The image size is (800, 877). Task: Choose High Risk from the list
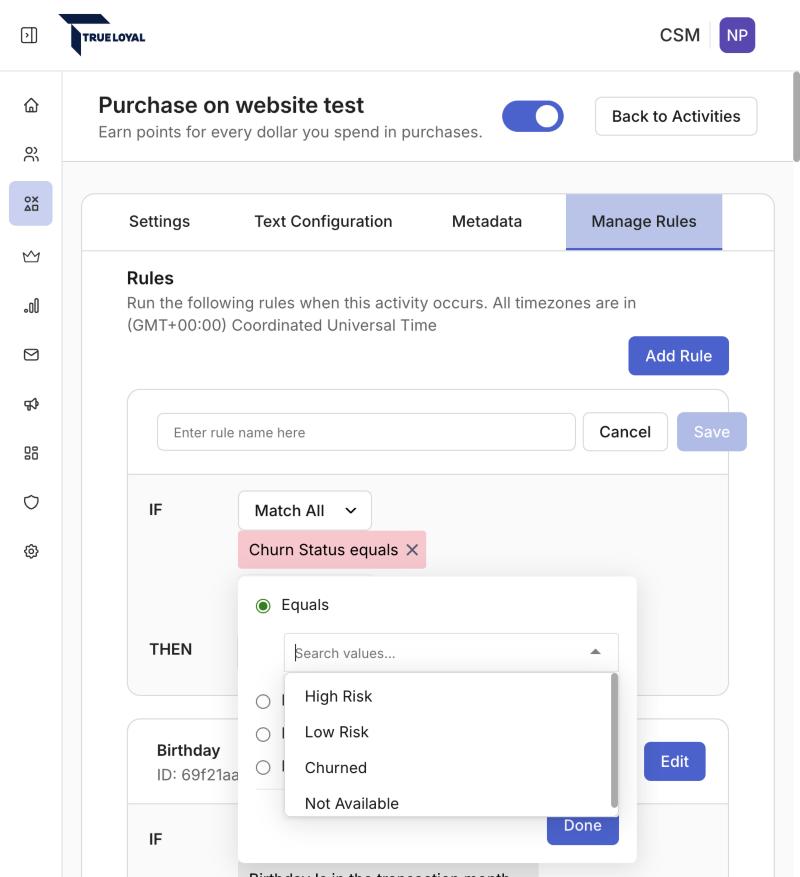pos(448,696)
